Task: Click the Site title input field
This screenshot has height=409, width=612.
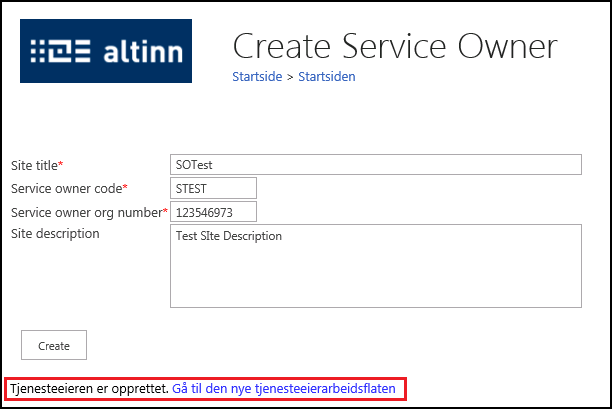Action: 376,165
